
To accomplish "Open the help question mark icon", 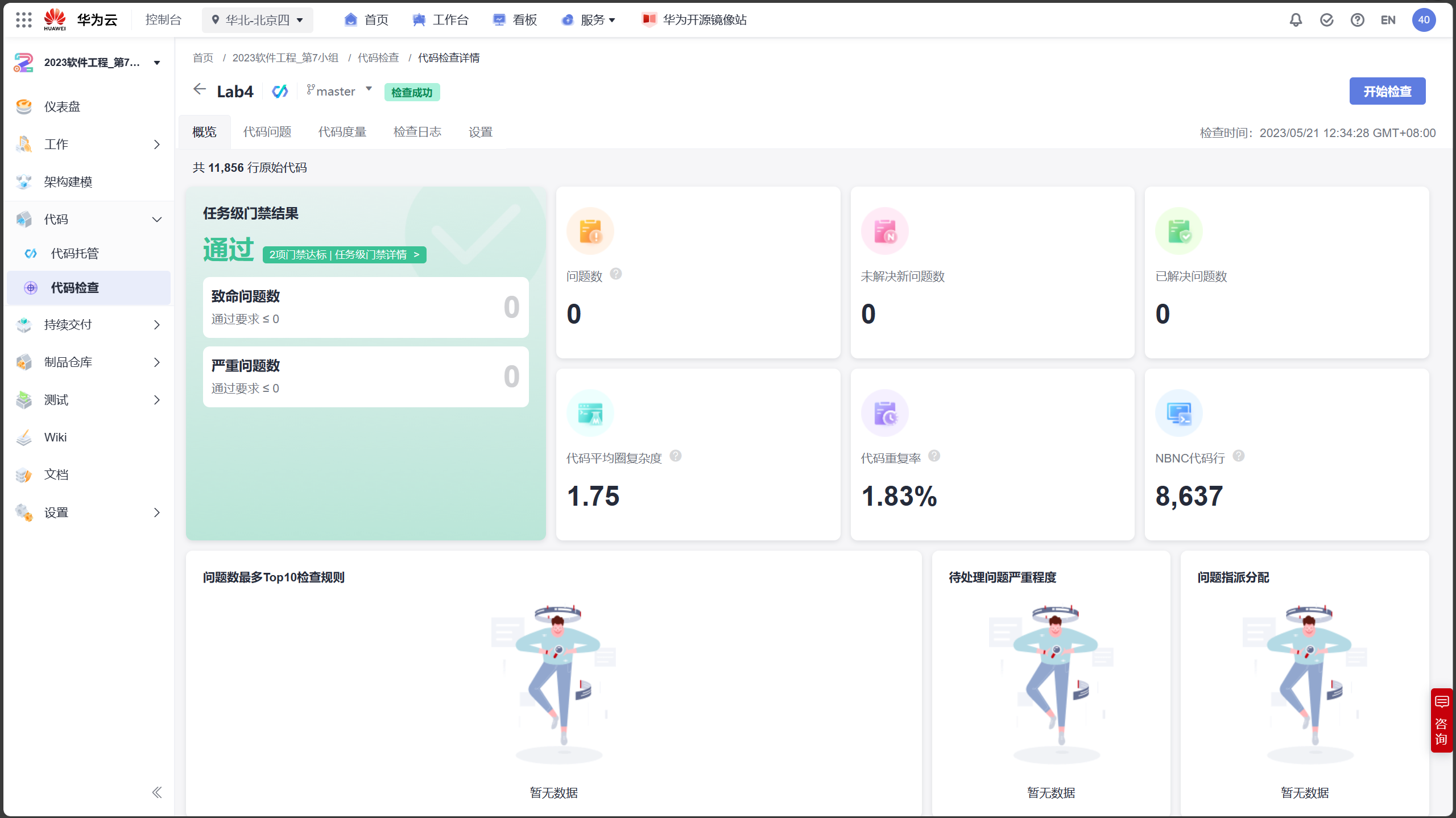I will 1358,20.
